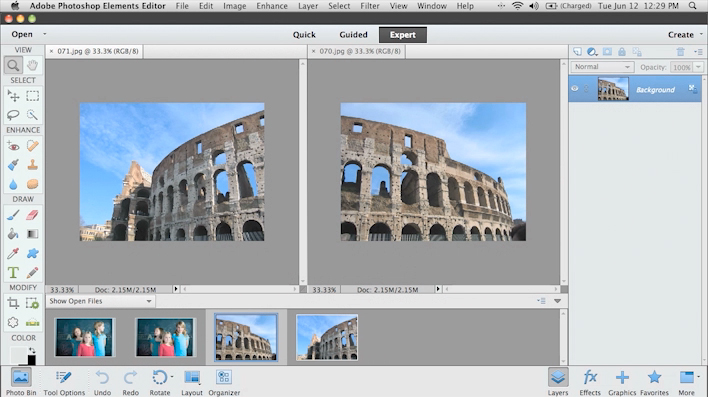Toggle lock transparent pixels in Layers panel

coord(637,52)
